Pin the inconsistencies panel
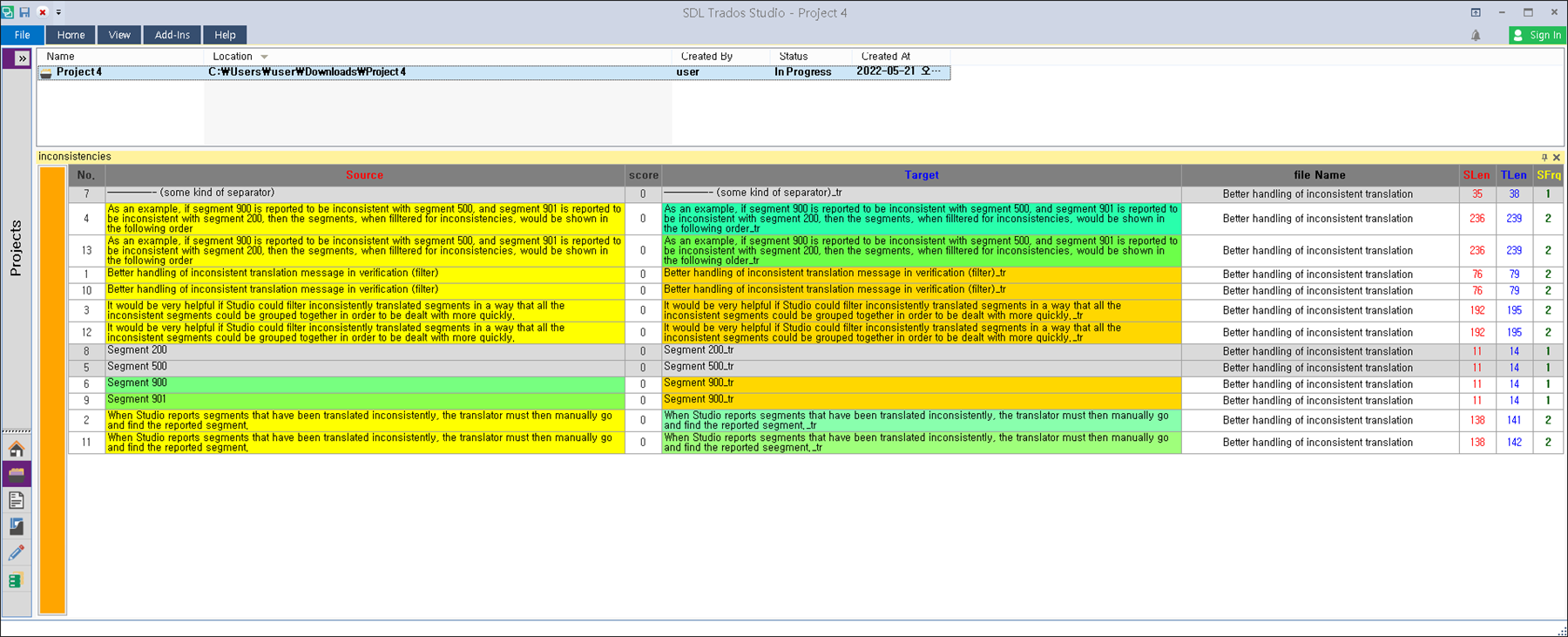This screenshot has height=637, width=1568. [1544, 158]
